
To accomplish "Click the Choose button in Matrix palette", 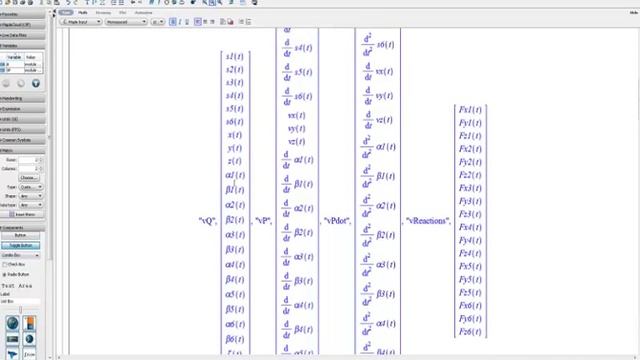I will [29, 178].
